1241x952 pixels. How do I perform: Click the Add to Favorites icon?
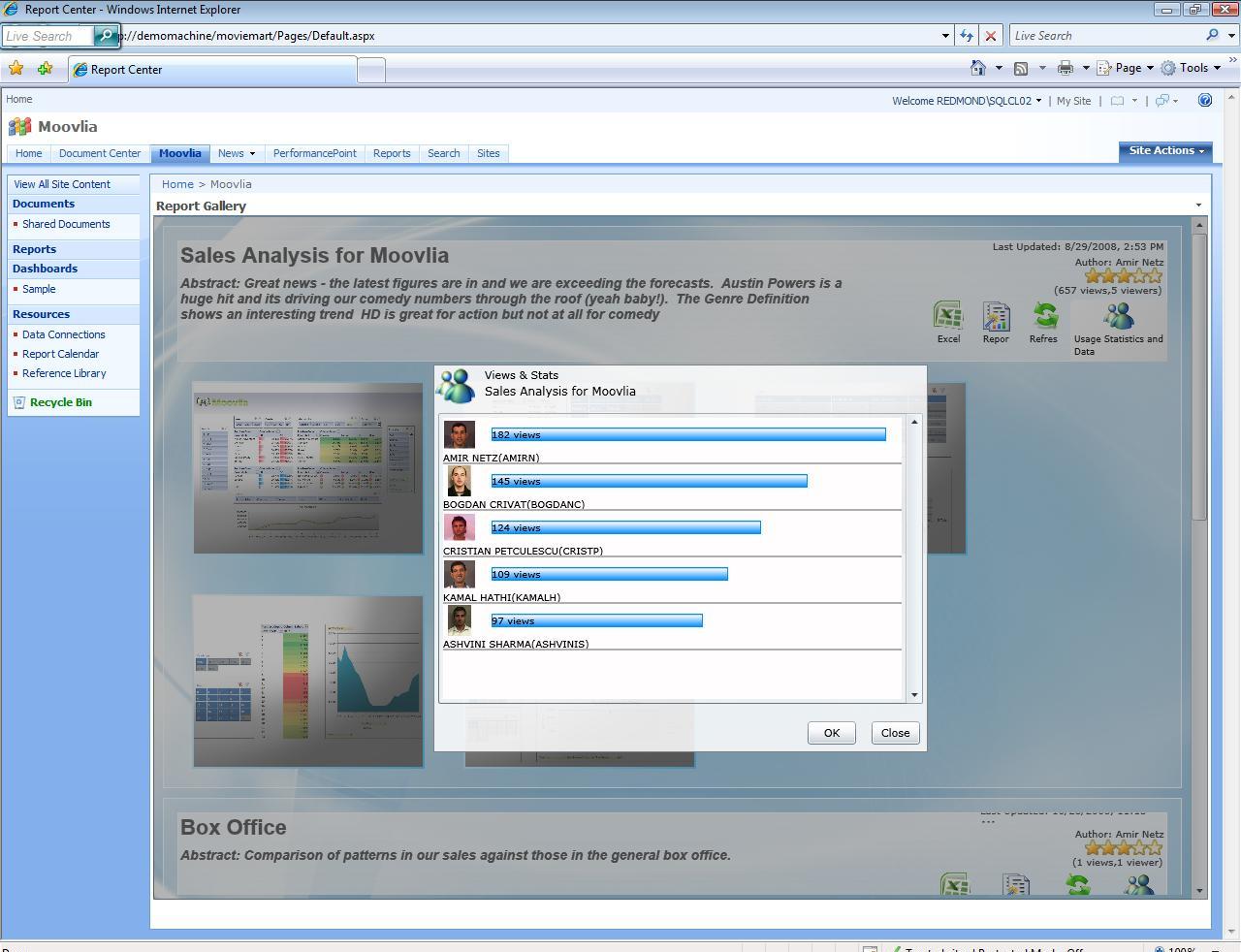45,69
